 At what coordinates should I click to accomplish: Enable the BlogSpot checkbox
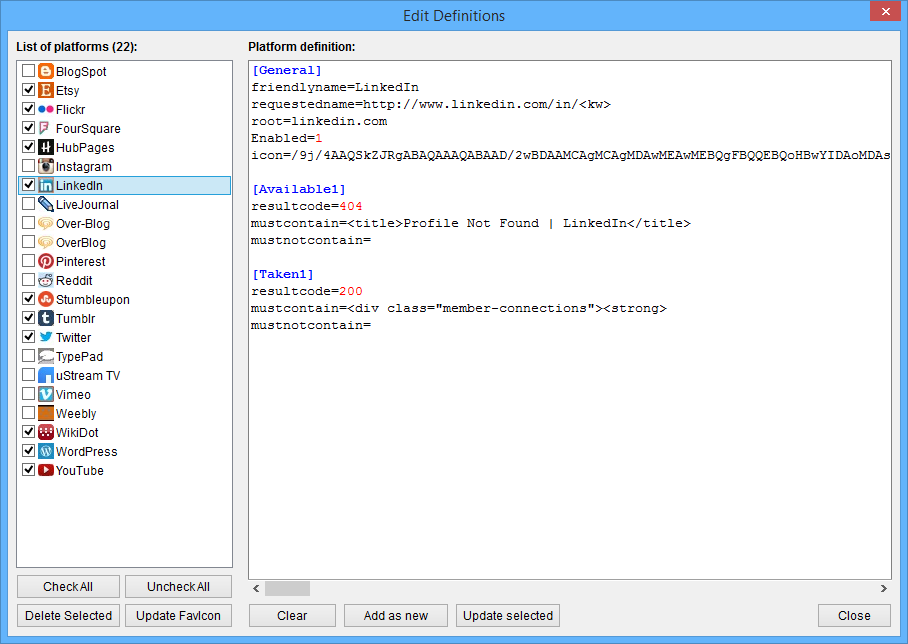click(x=28, y=72)
